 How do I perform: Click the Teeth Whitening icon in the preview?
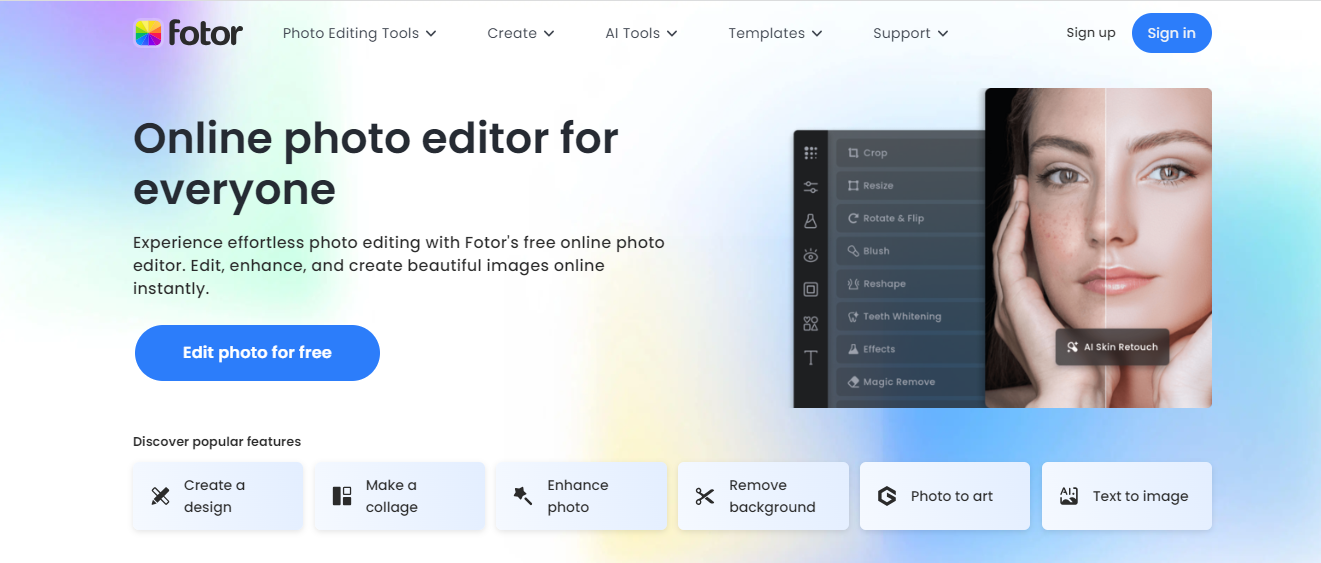[x=853, y=316]
